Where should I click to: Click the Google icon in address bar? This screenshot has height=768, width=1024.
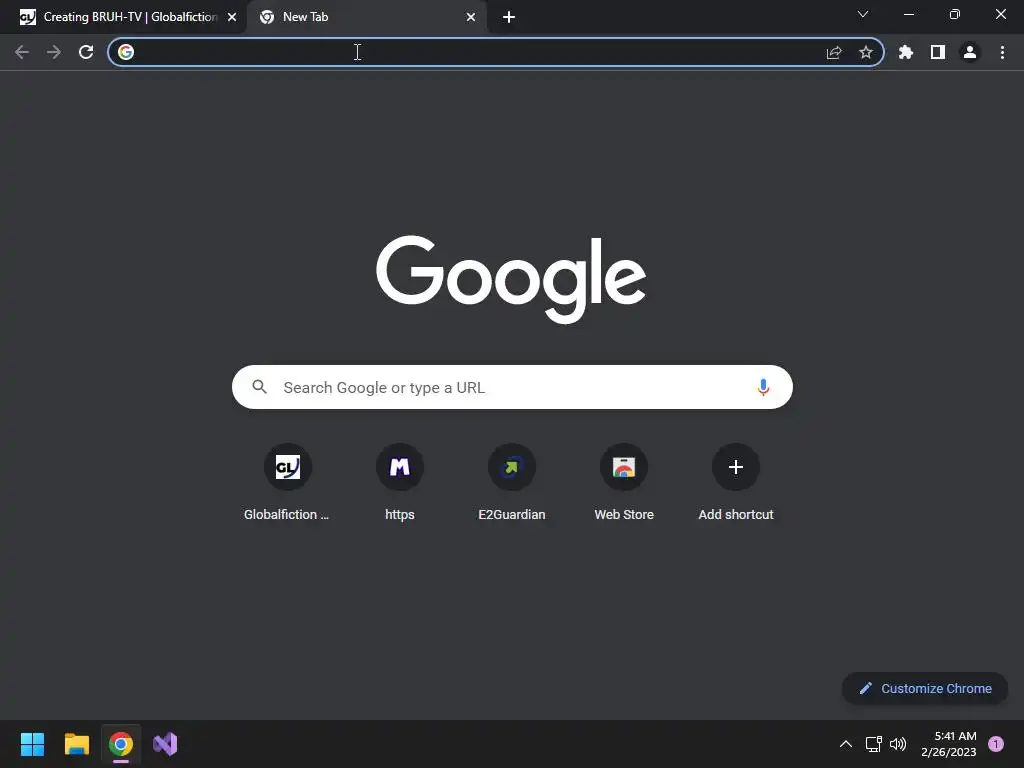[126, 52]
